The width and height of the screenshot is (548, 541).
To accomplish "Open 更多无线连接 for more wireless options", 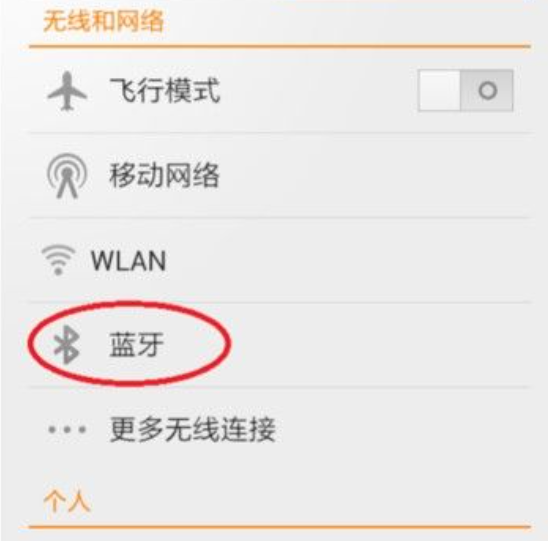I will click(280, 429).
